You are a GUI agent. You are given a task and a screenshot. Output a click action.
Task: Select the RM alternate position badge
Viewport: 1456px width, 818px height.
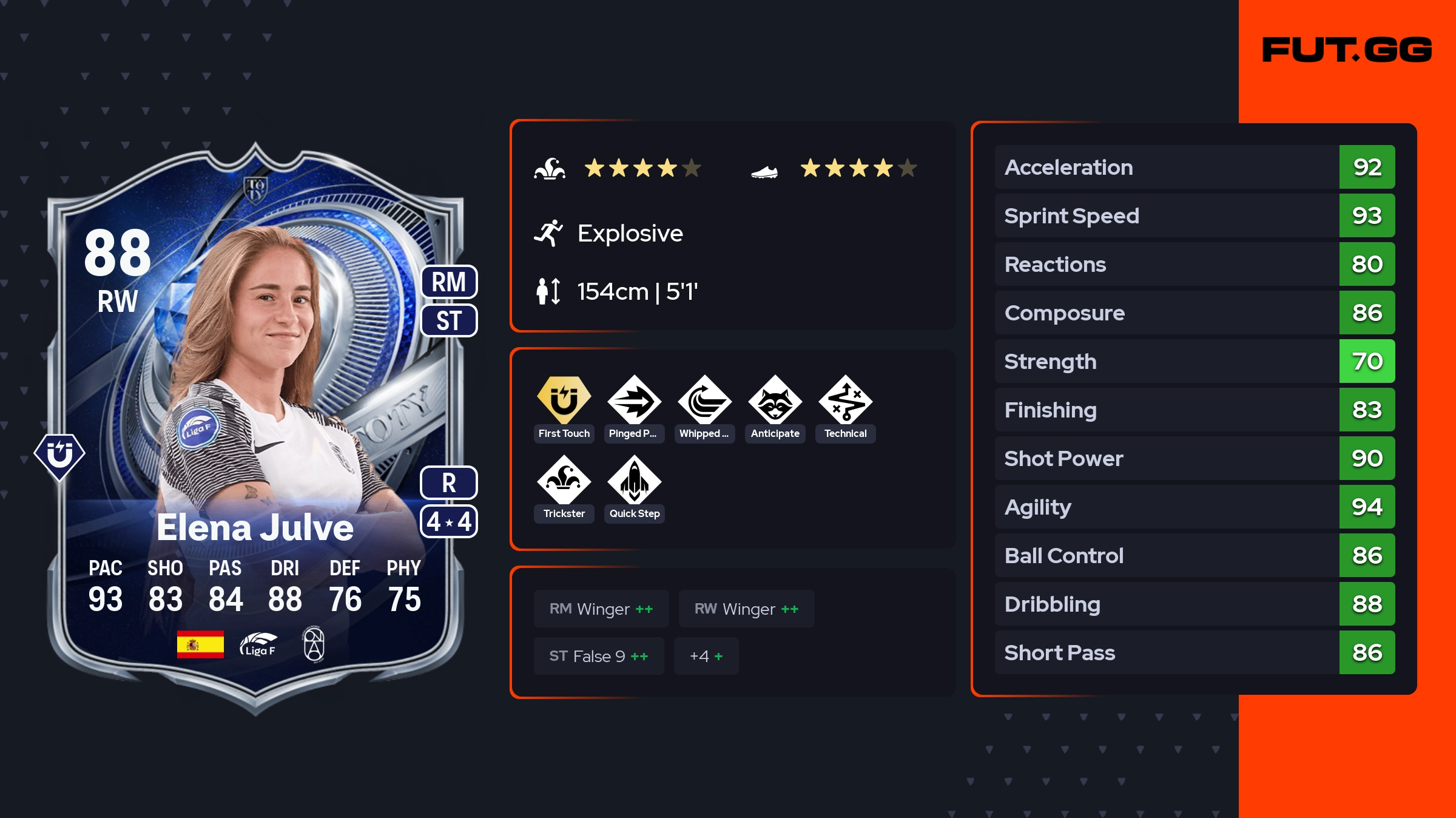449,282
